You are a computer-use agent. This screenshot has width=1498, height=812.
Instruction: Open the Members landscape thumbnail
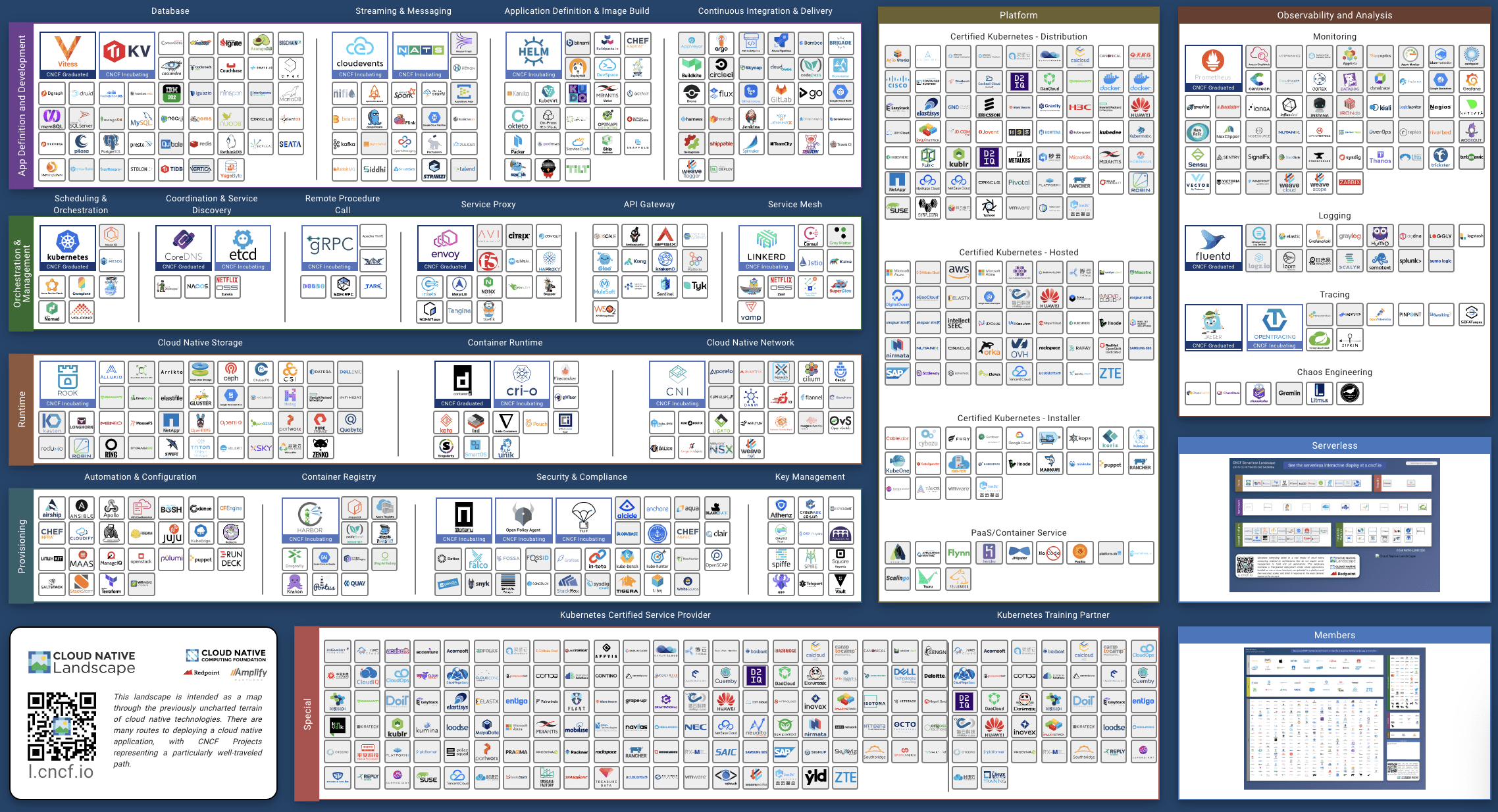tap(1334, 719)
